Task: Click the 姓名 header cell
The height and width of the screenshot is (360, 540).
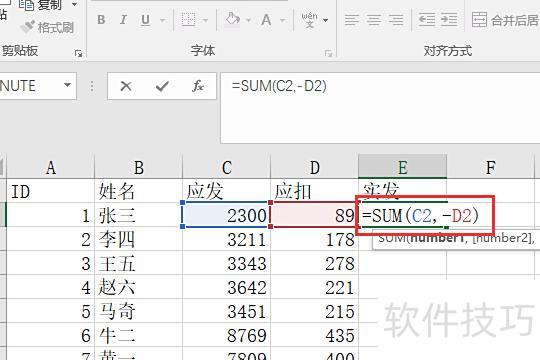Action: point(138,191)
